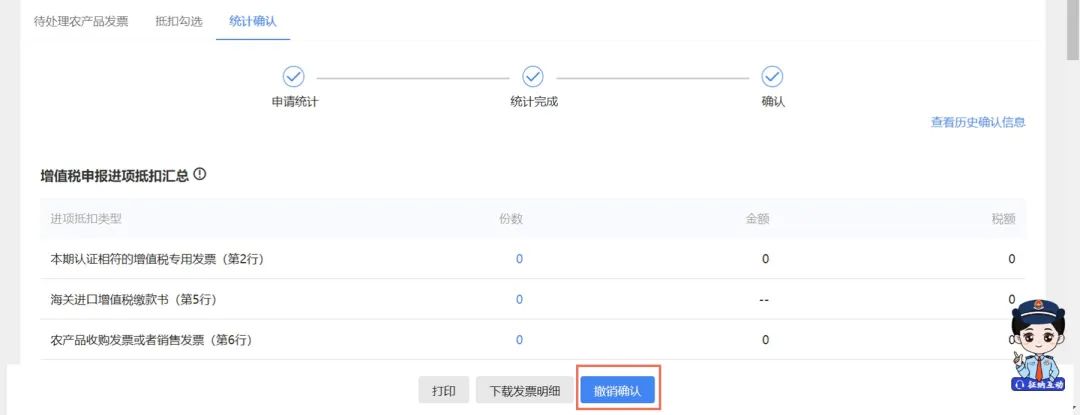Viewport: 1080px width, 415px height.
Task: Click the 下载发票明细 button
Action: click(x=524, y=391)
